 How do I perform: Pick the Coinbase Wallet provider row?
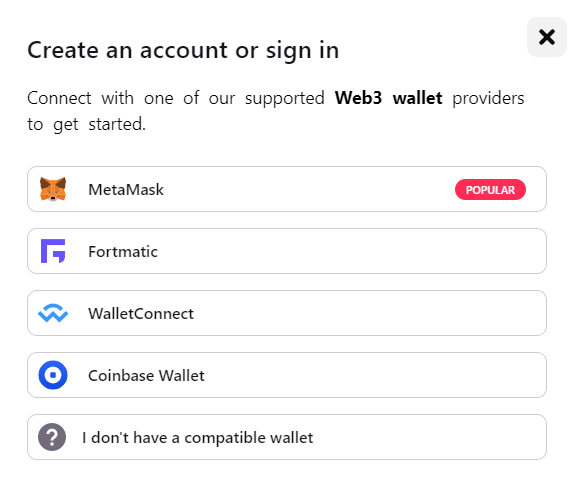[x=287, y=375]
